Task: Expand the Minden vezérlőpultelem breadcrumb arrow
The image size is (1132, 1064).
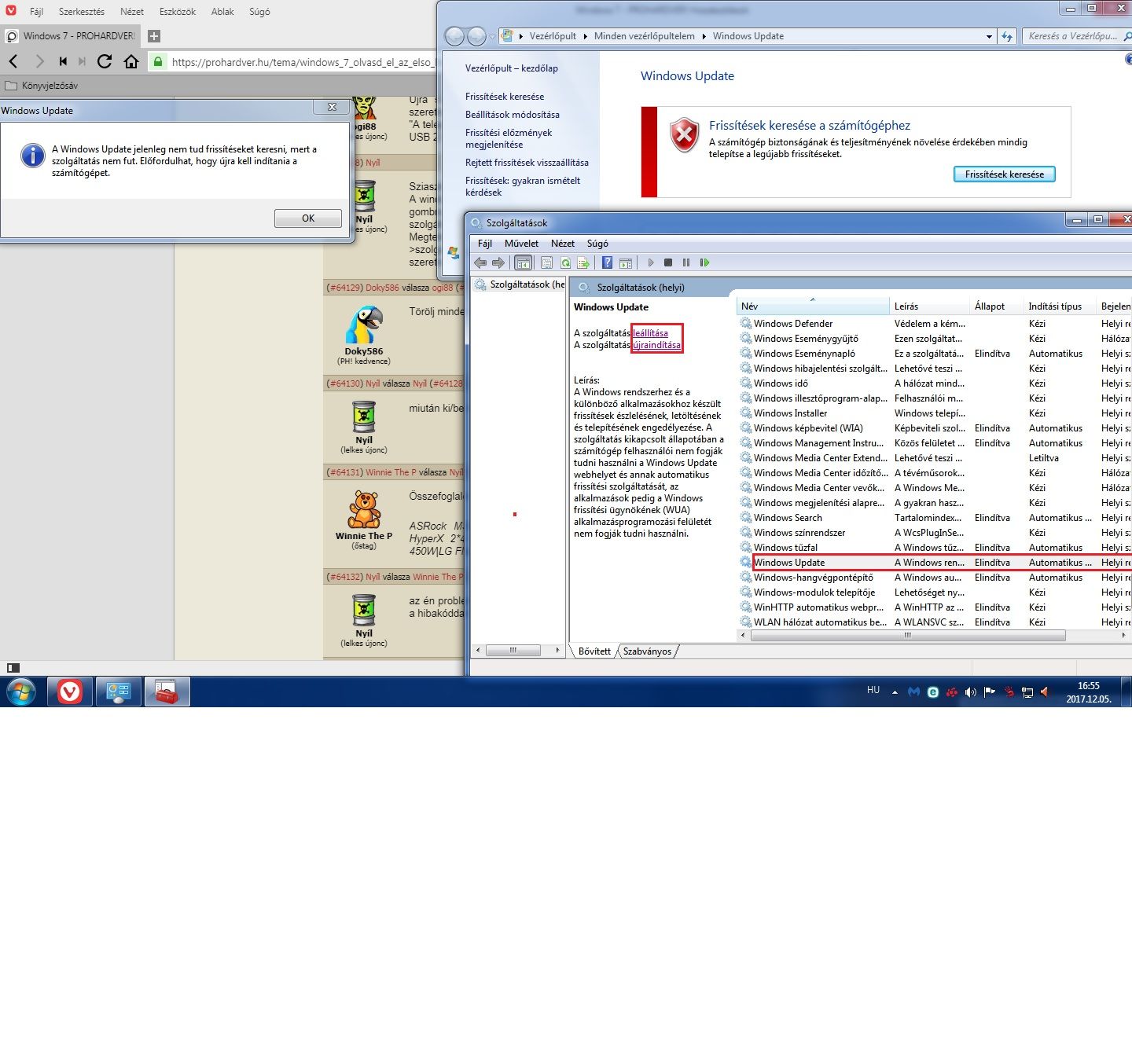Action: (x=704, y=36)
